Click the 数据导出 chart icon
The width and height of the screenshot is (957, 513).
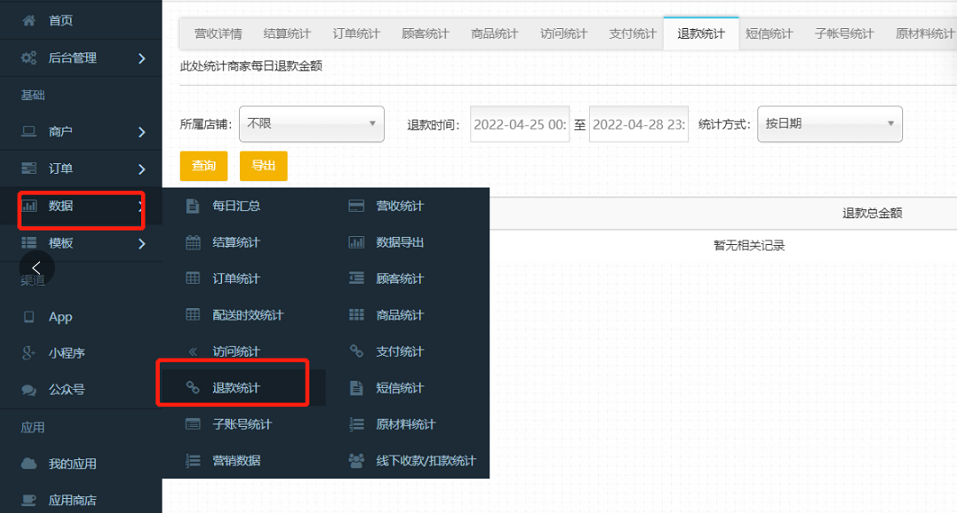click(356, 242)
